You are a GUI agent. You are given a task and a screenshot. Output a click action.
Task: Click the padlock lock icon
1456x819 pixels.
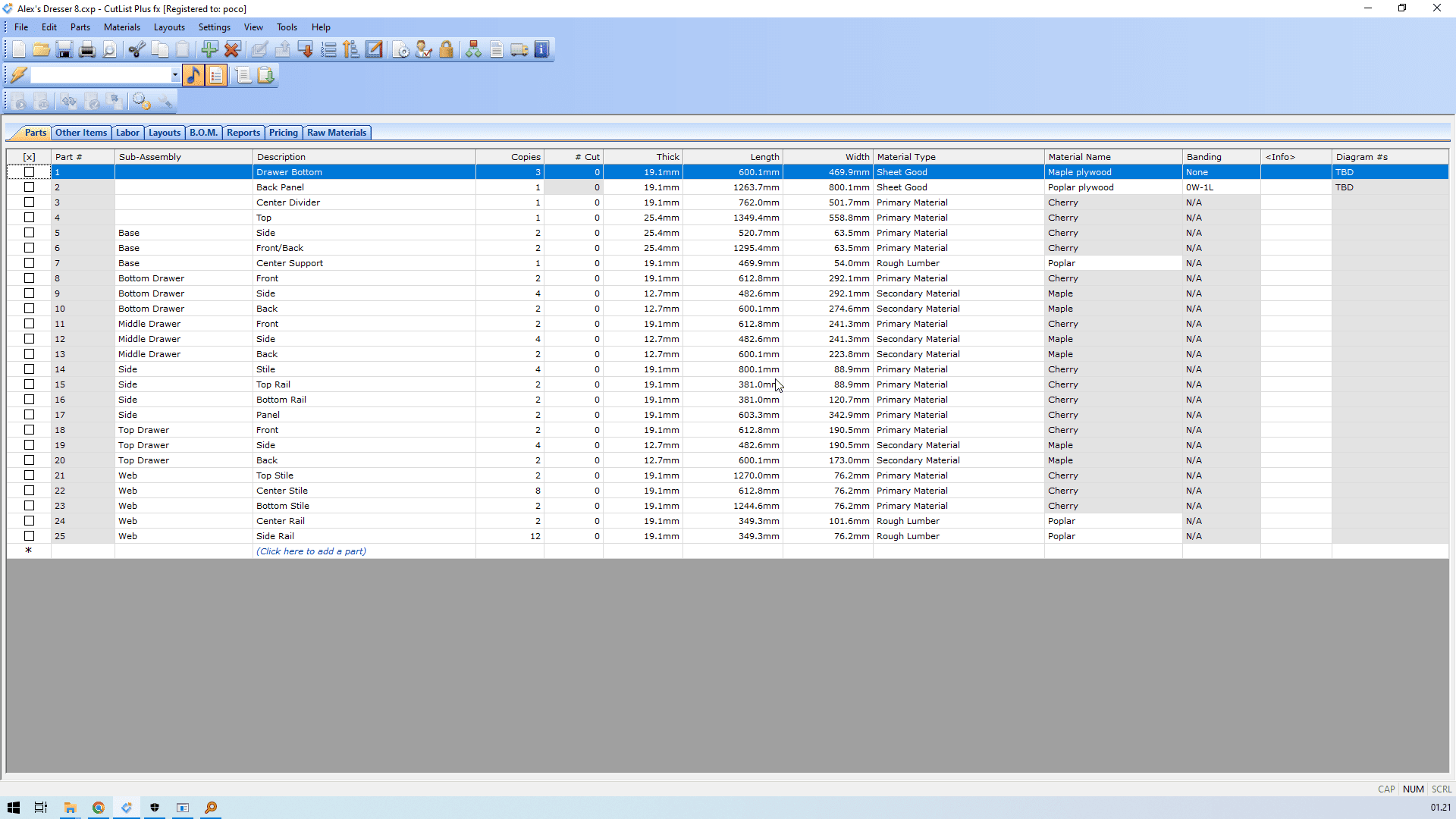point(446,50)
